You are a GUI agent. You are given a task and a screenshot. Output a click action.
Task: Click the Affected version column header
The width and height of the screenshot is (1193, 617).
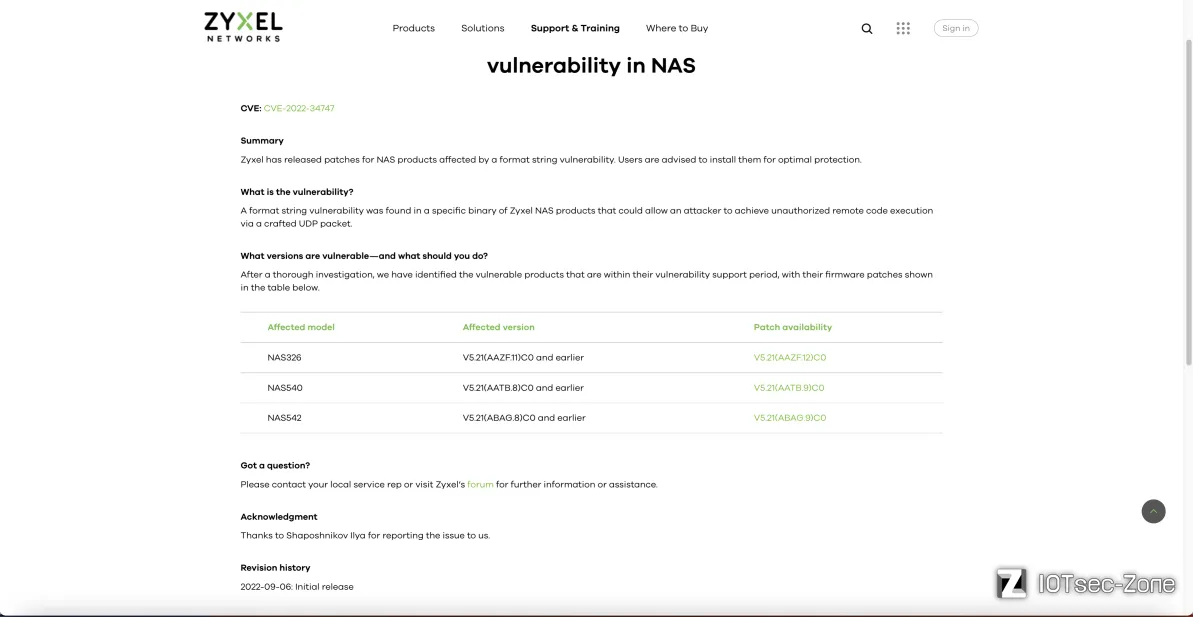[x=498, y=327]
